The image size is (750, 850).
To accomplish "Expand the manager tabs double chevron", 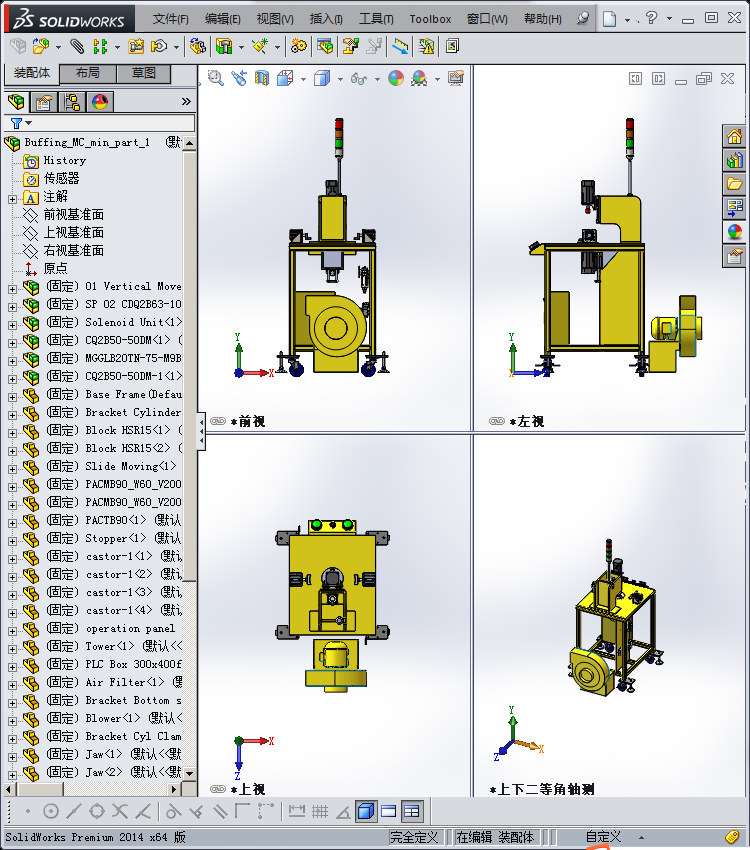I will tap(186, 101).
